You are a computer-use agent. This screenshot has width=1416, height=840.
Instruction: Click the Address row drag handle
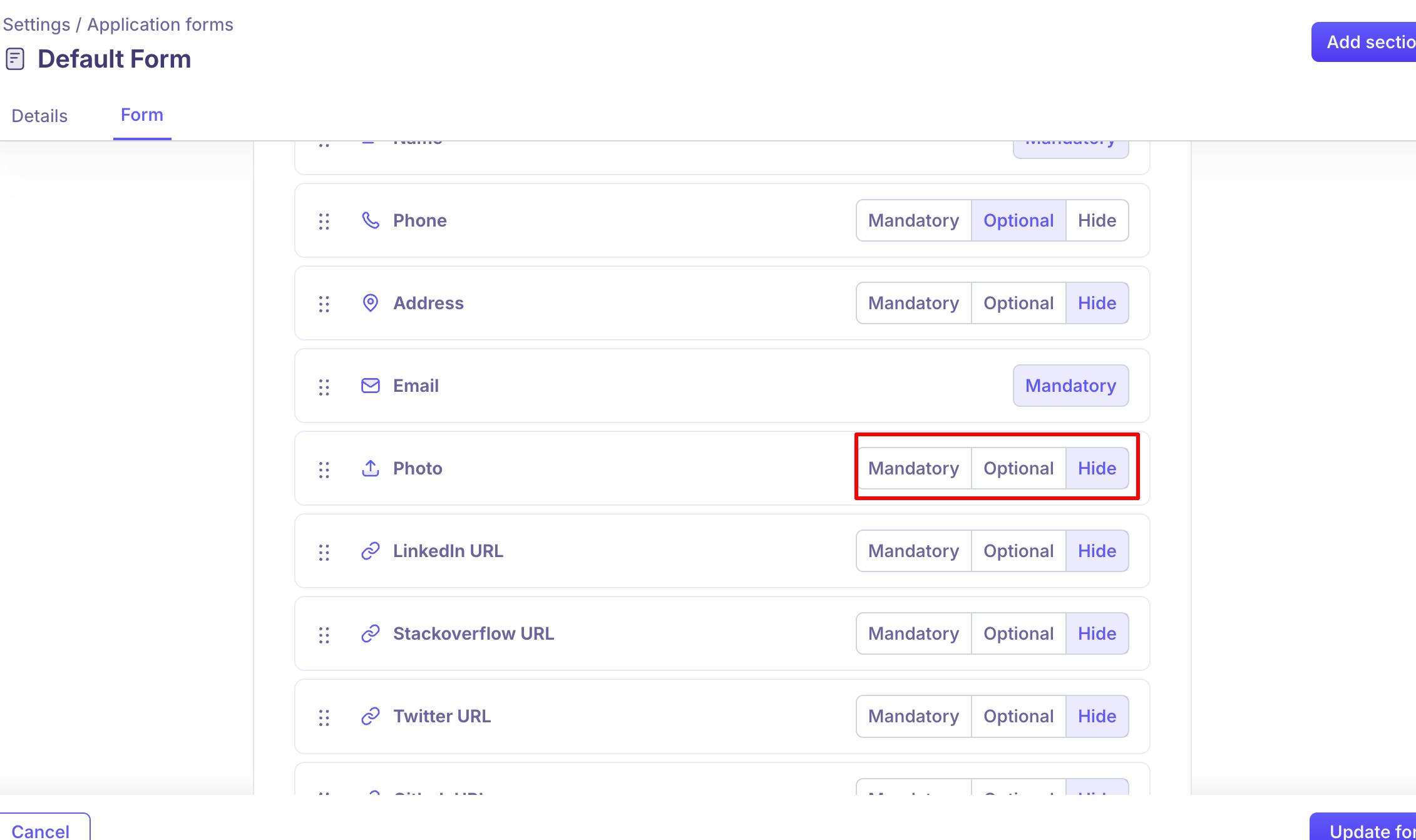pyautogui.click(x=324, y=304)
